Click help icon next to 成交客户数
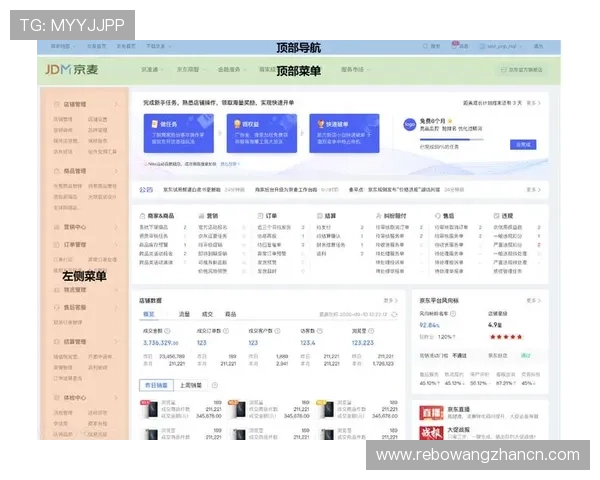Screen dimensions: 600x480 pos(277,331)
